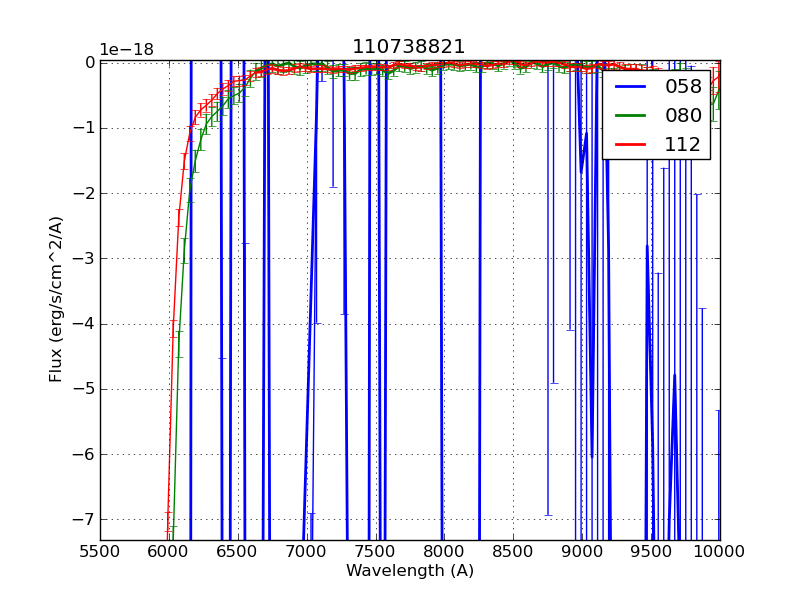The width and height of the screenshot is (800, 600).
Task: Click the −7 y-axis tick label
Action: [x=85, y=520]
